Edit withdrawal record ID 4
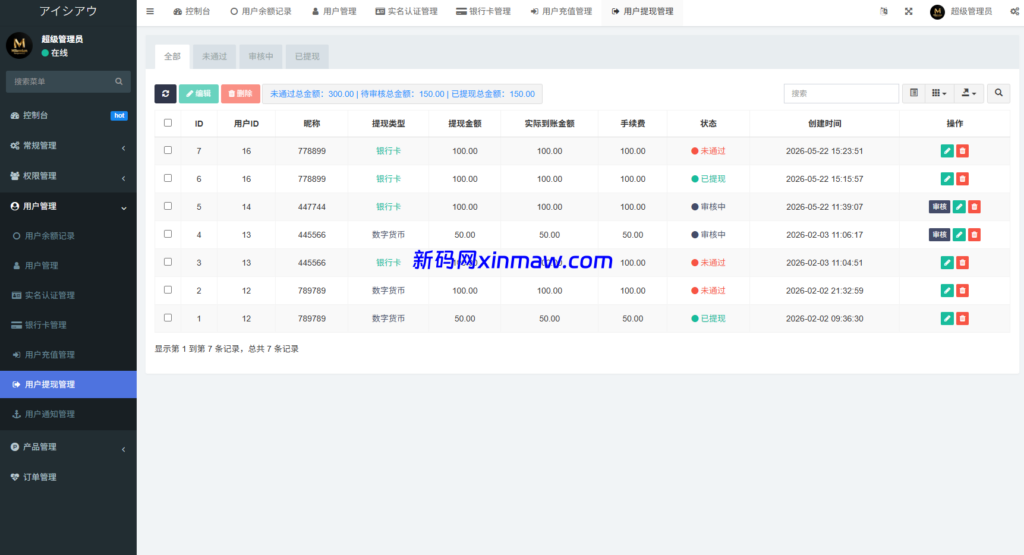The image size is (1024, 555). 959,234
